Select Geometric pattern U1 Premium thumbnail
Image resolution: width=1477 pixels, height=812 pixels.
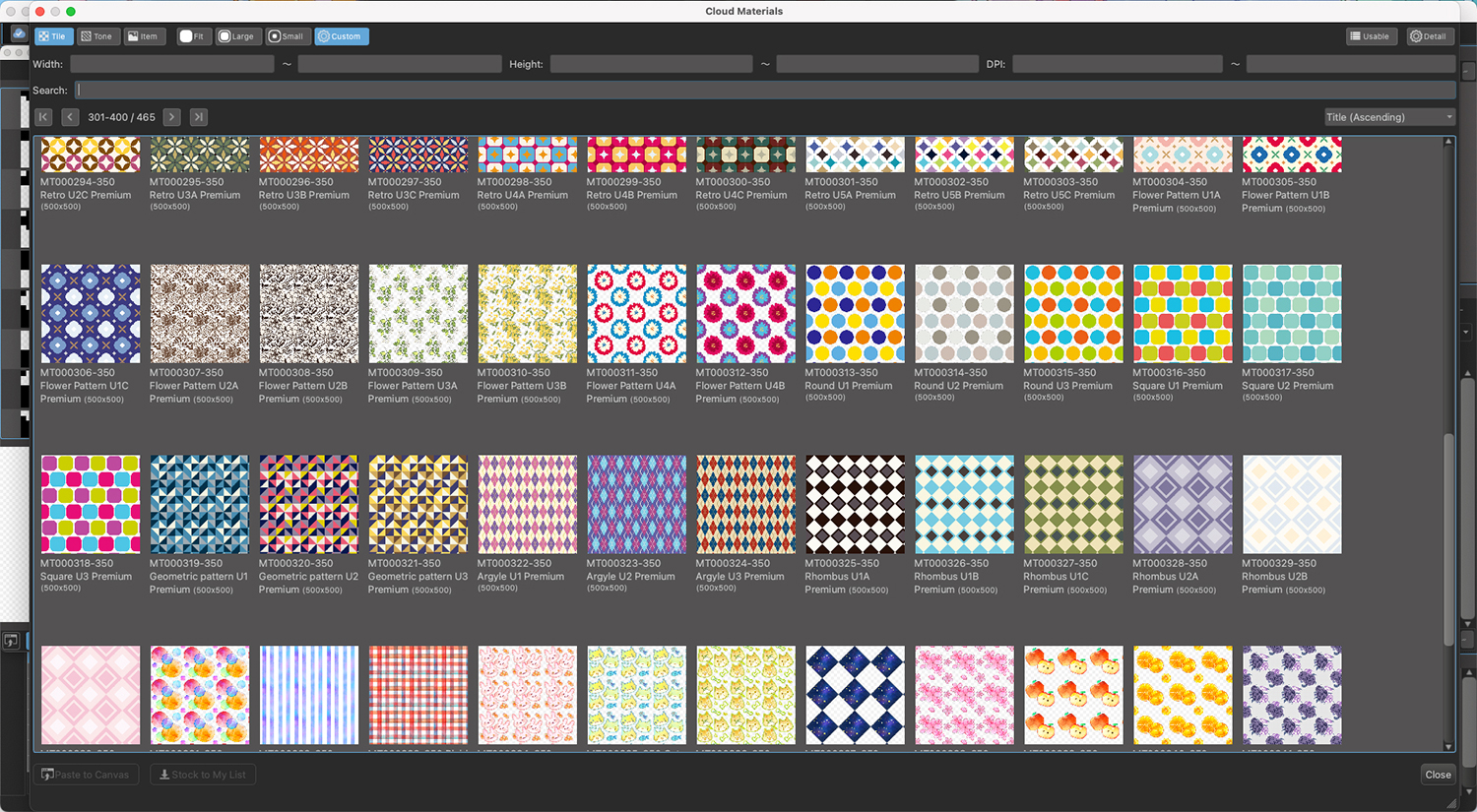coord(200,504)
